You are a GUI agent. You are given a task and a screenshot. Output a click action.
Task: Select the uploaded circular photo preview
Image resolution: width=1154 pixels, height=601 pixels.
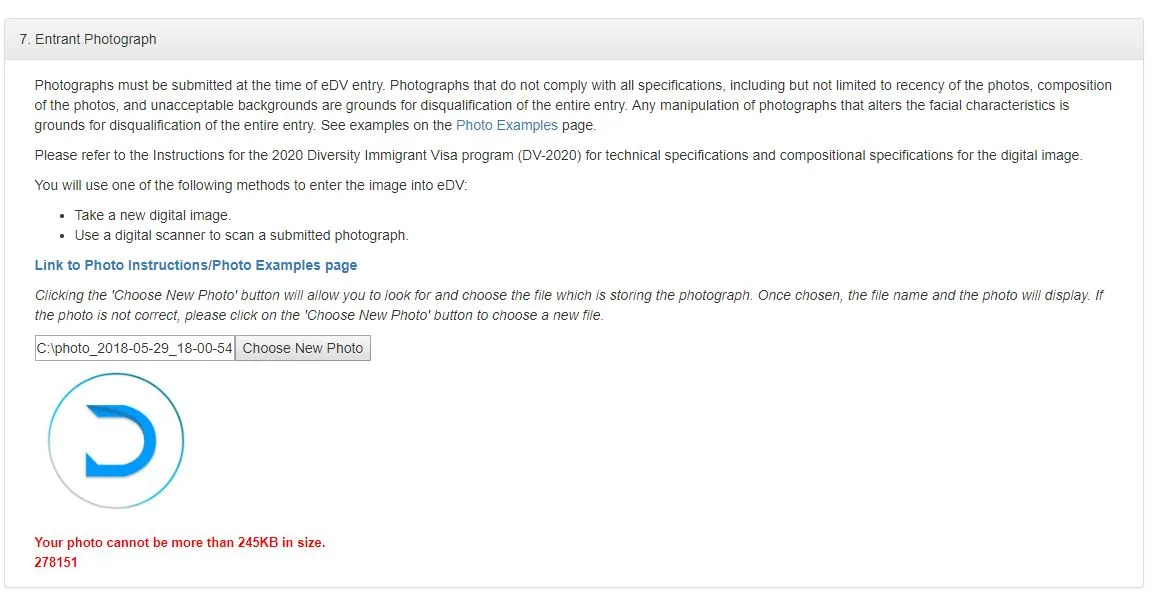click(x=116, y=441)
